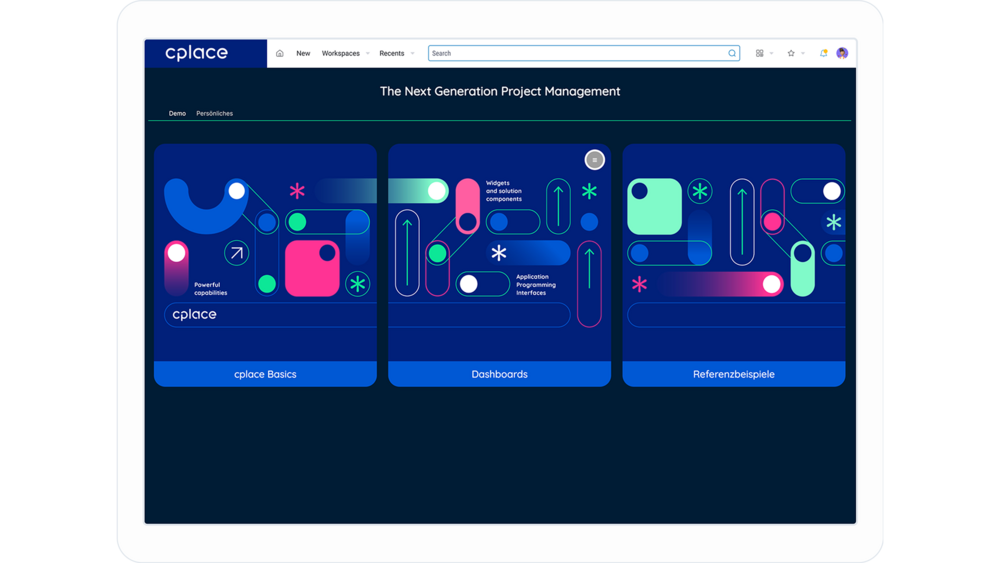Open the apps grid icon
1000x563 pixels.
[760, 54]
